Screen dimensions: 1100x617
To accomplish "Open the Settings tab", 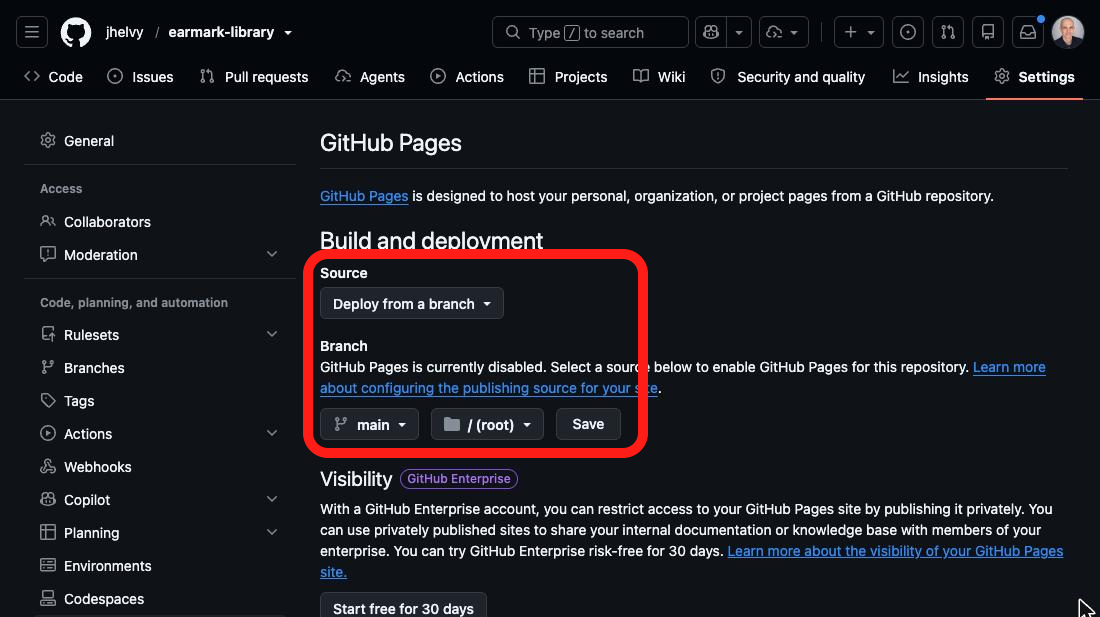I will (x=1034, y=76).
